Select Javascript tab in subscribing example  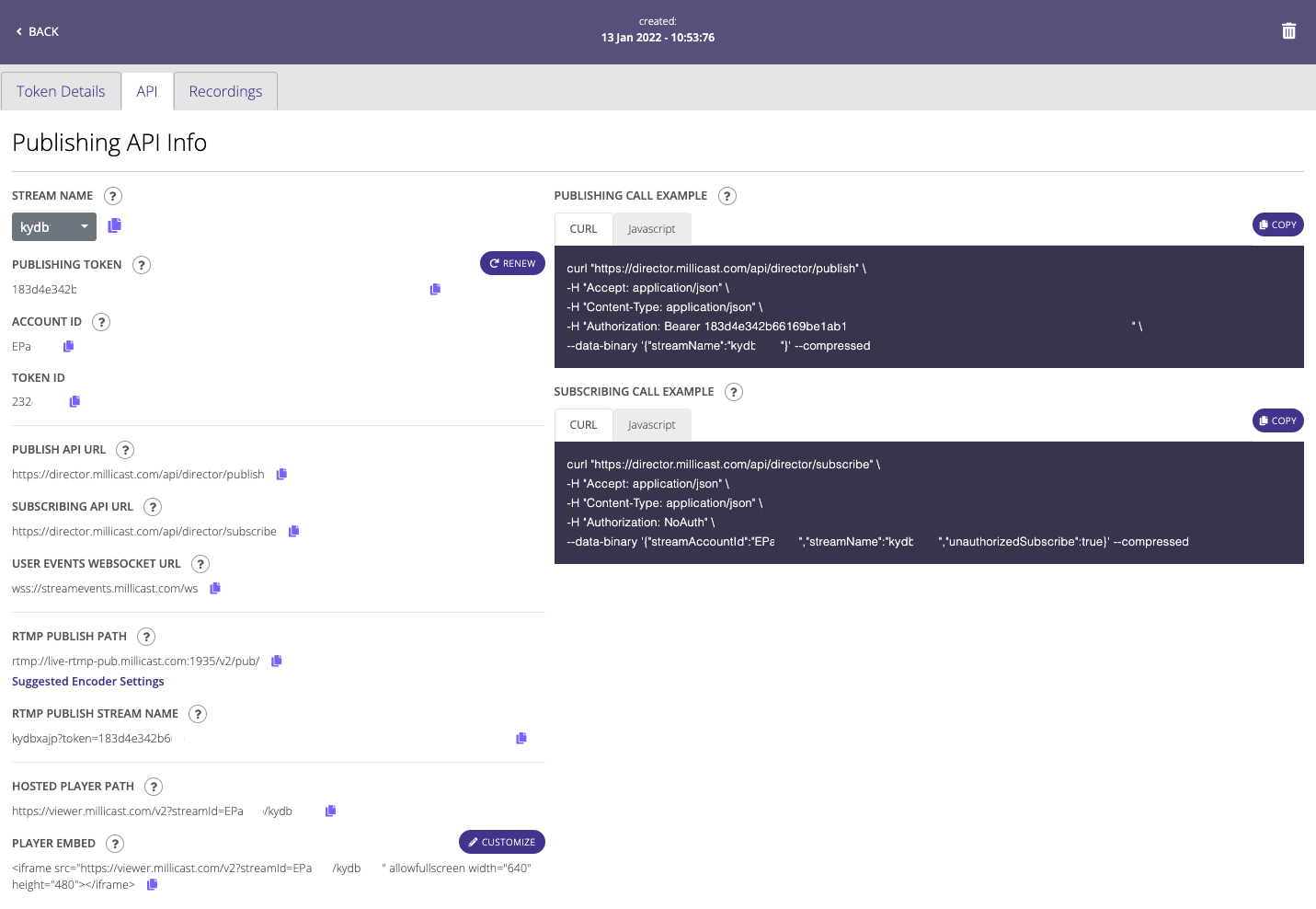(651, 425)
